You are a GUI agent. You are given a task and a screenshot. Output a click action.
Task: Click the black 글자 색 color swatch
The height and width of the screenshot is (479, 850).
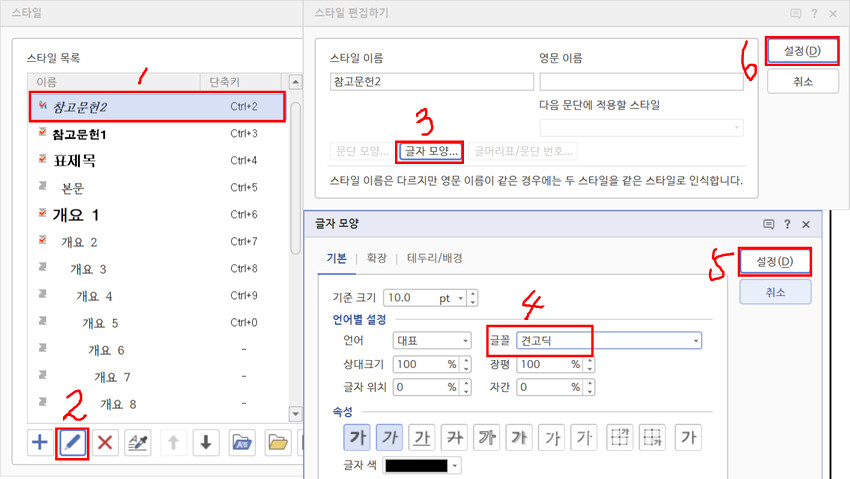(416, 465)
